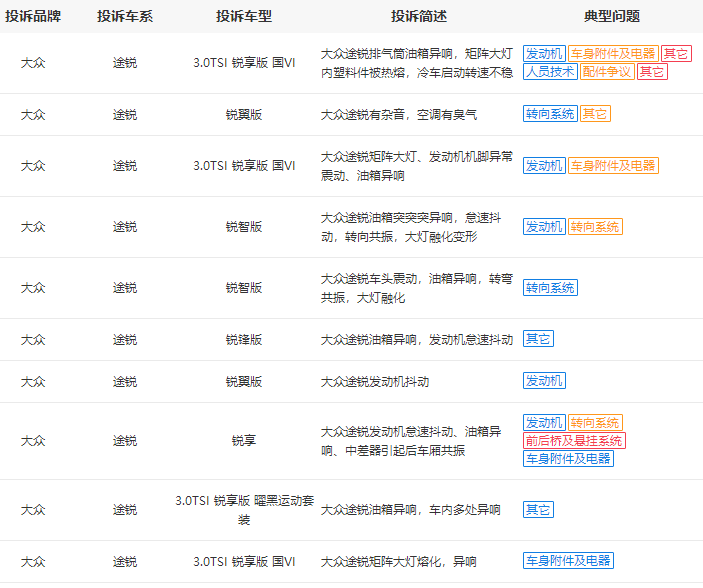
Task: Open complaint about 有杂音，空调有臭气
Action: (399, 115)
